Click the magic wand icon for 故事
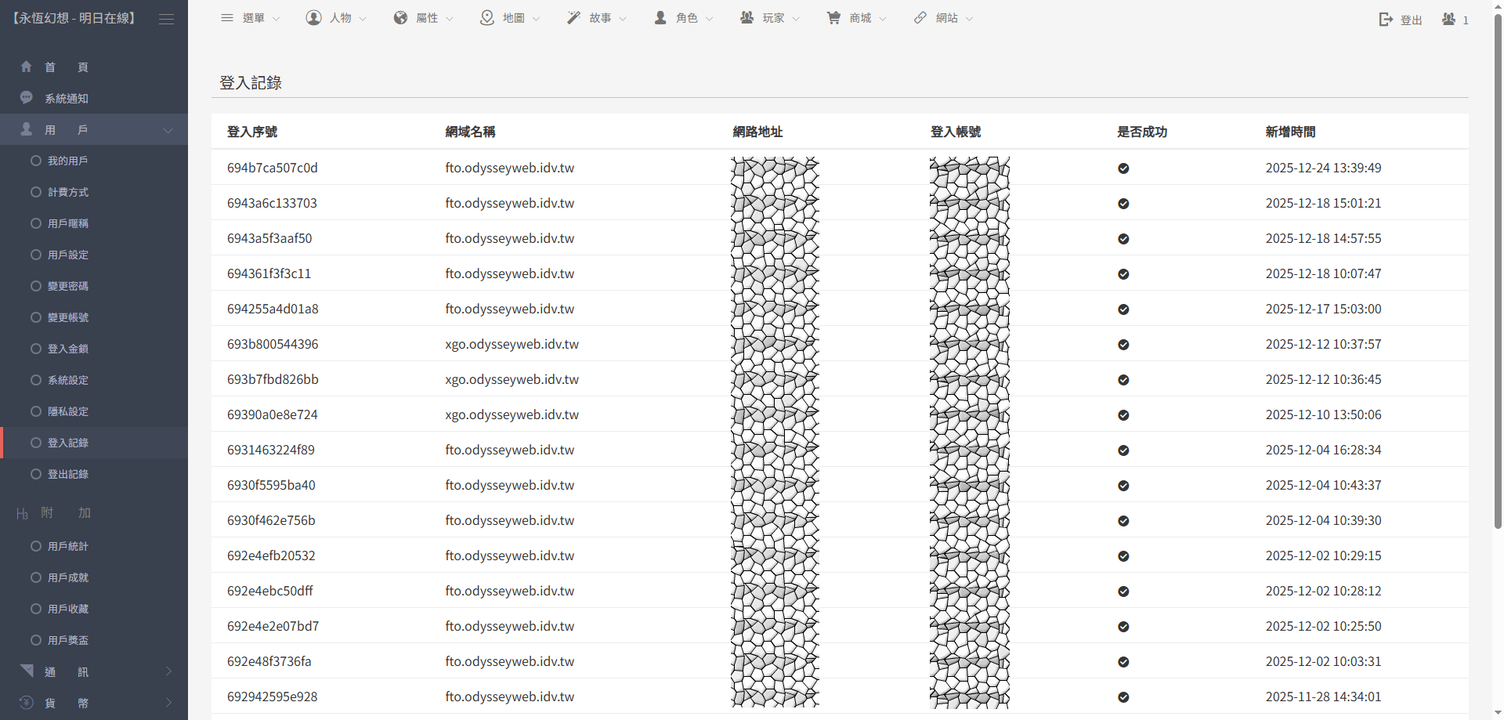 pyautogui.click(x=574, y=18)
